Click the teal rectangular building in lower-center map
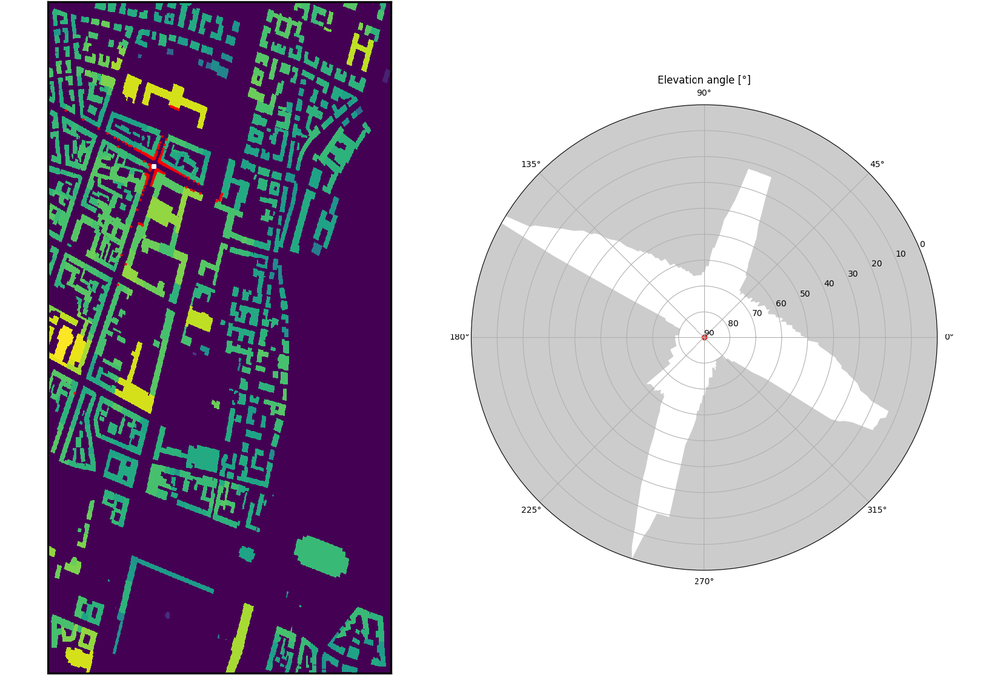Viewport: 1000px width, 675px height. click(x=204, y=458)
